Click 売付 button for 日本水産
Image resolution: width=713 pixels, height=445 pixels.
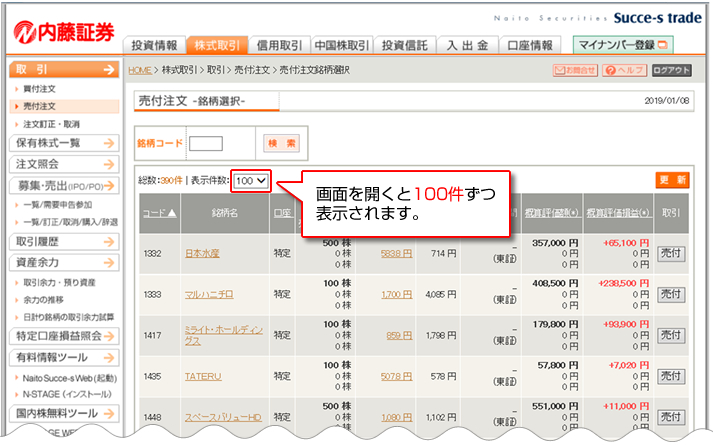pos(671,254)
